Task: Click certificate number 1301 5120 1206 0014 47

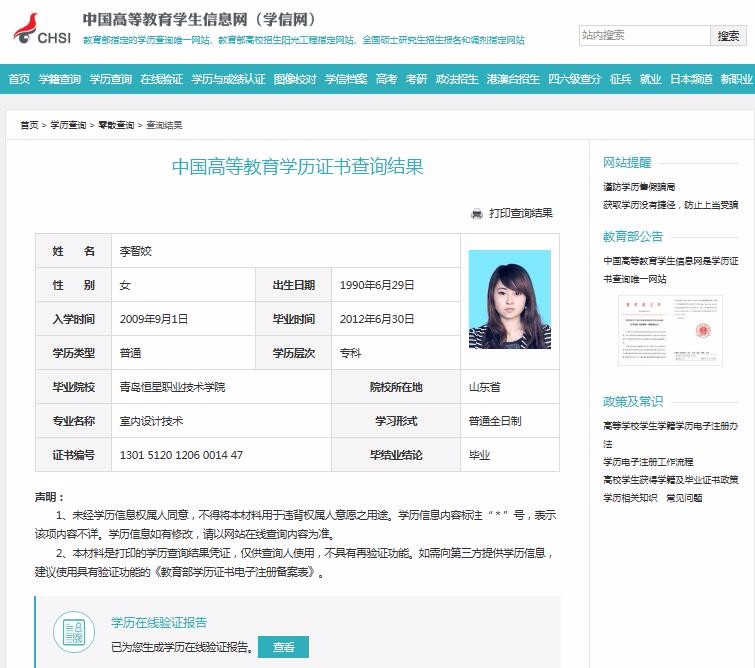Action: click(181, 455)
